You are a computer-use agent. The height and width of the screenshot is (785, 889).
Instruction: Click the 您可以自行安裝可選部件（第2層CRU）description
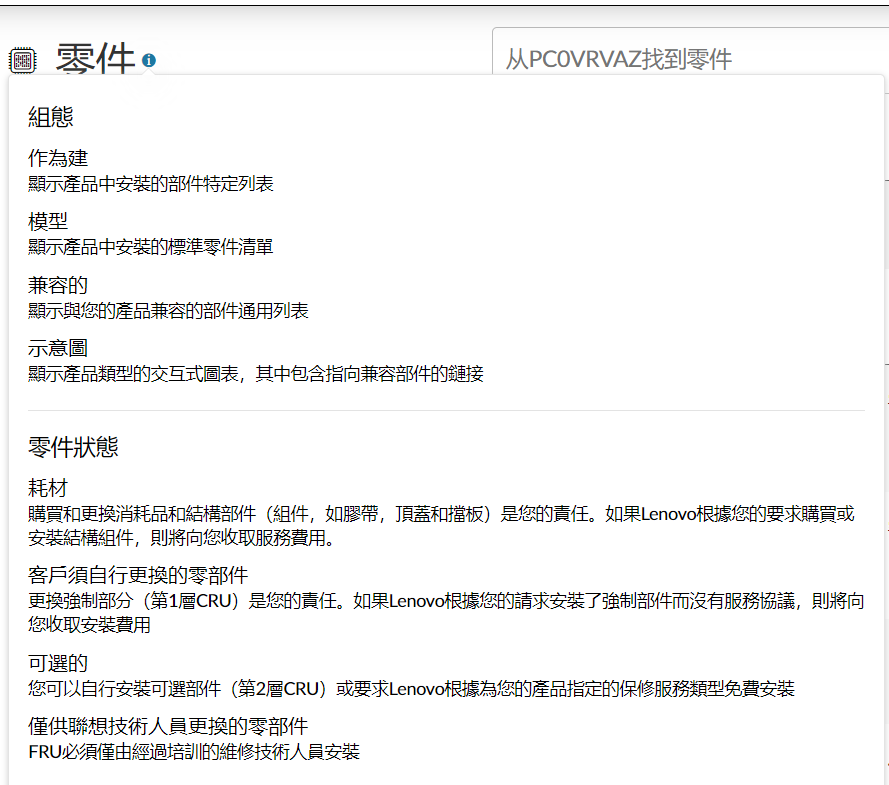pos(412,688)
